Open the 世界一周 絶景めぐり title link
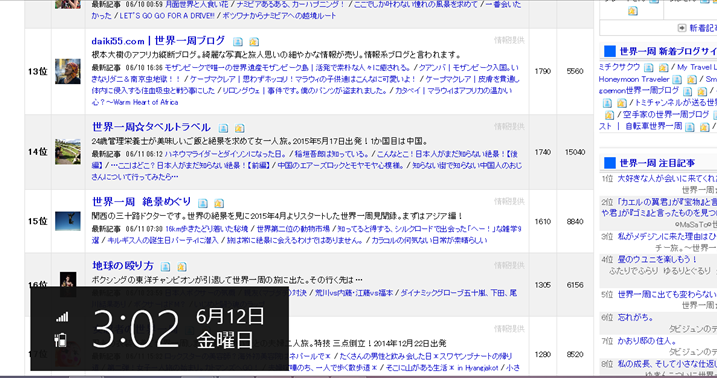The height and width of the screenshot is (378, 717). point(141,202)
